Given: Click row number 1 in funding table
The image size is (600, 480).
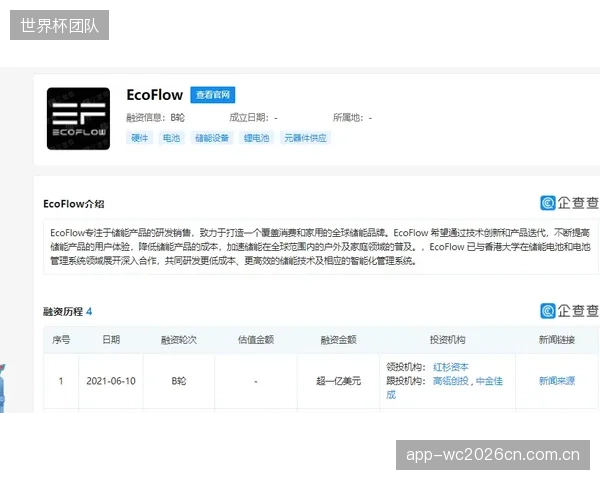Looking at the screenshot, I should click(61, 381).
